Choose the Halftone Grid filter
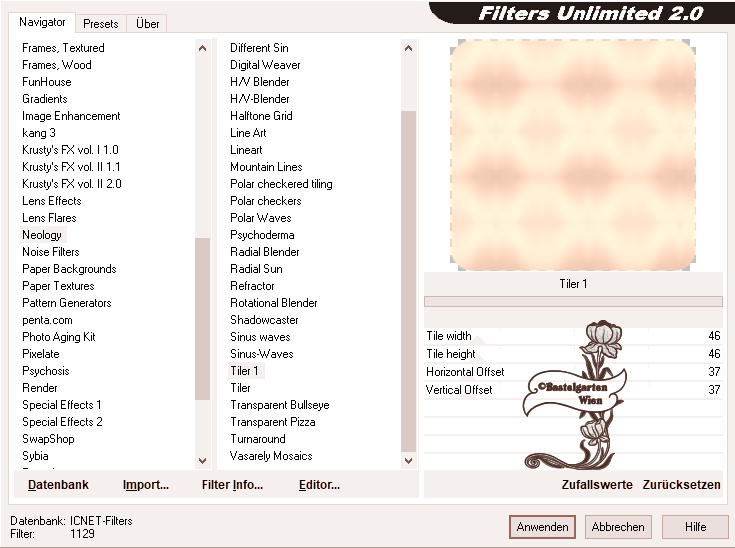The height and width of the screenshot is (548, 735). point(261,116)
